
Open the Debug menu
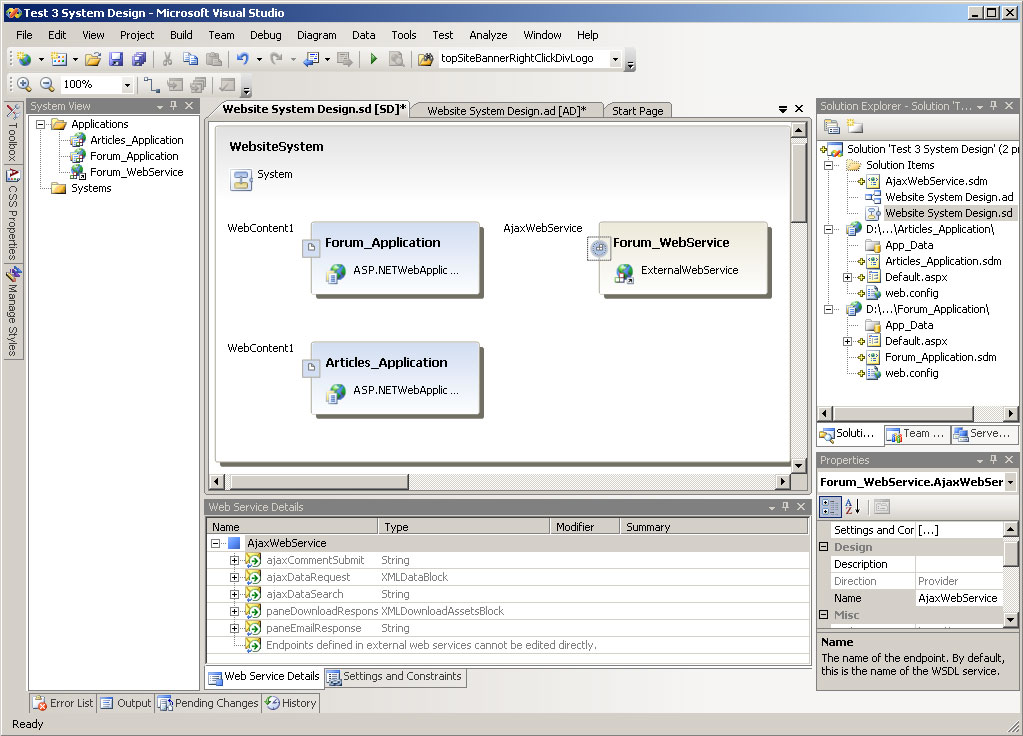(266, 35)
